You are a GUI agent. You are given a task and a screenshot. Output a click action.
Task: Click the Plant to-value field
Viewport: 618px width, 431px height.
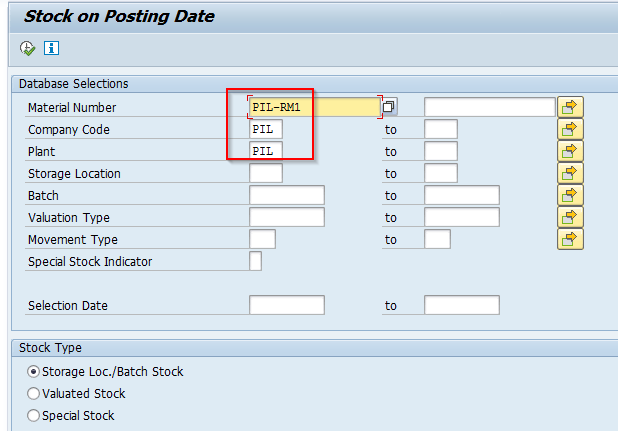(441, 151)
